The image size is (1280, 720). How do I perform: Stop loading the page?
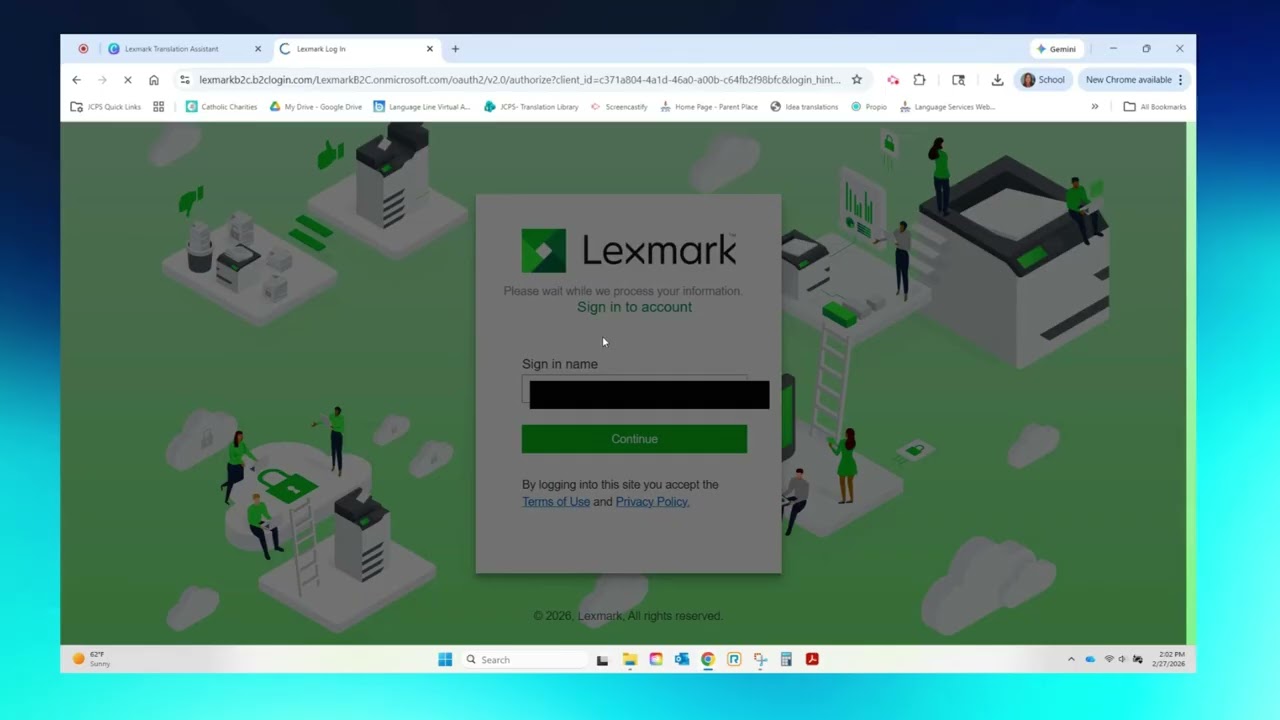pos(128,80)
